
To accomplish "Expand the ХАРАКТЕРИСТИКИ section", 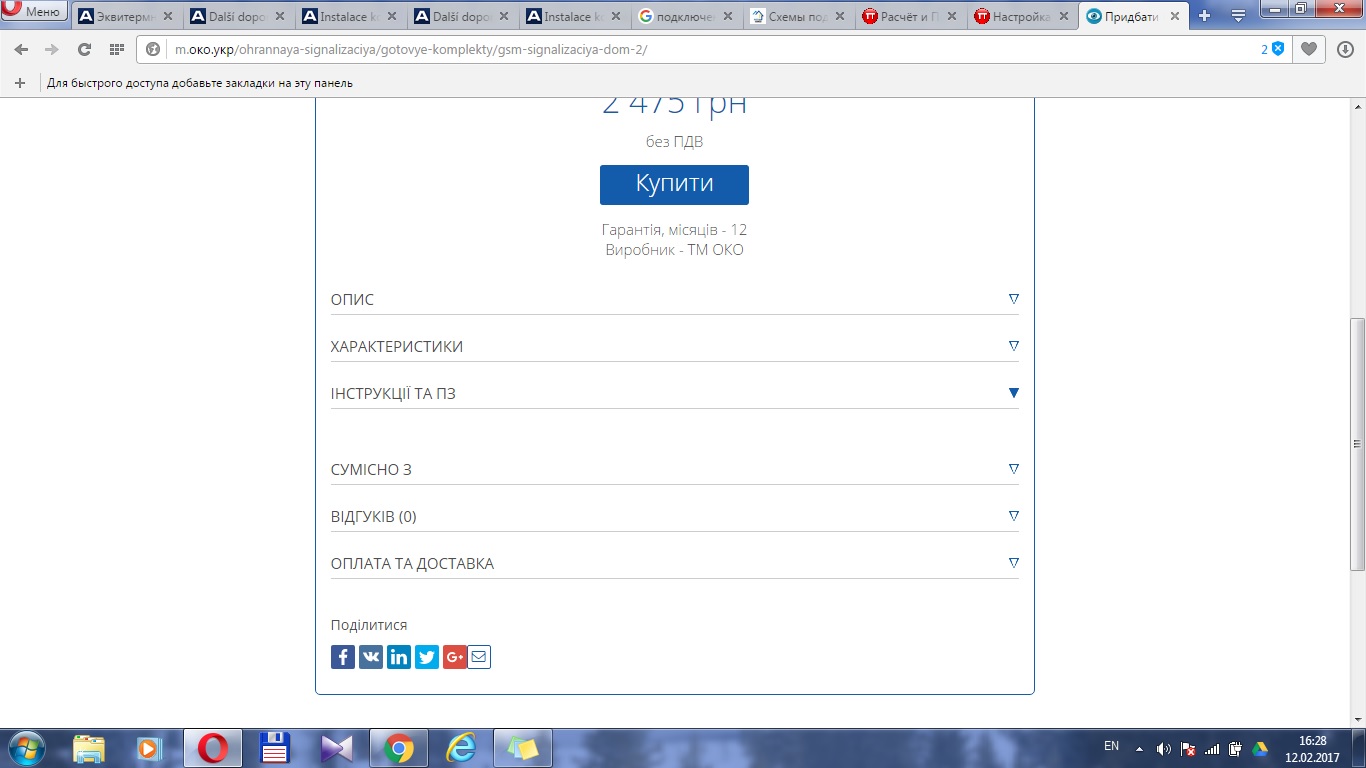I will pos(674,347).
